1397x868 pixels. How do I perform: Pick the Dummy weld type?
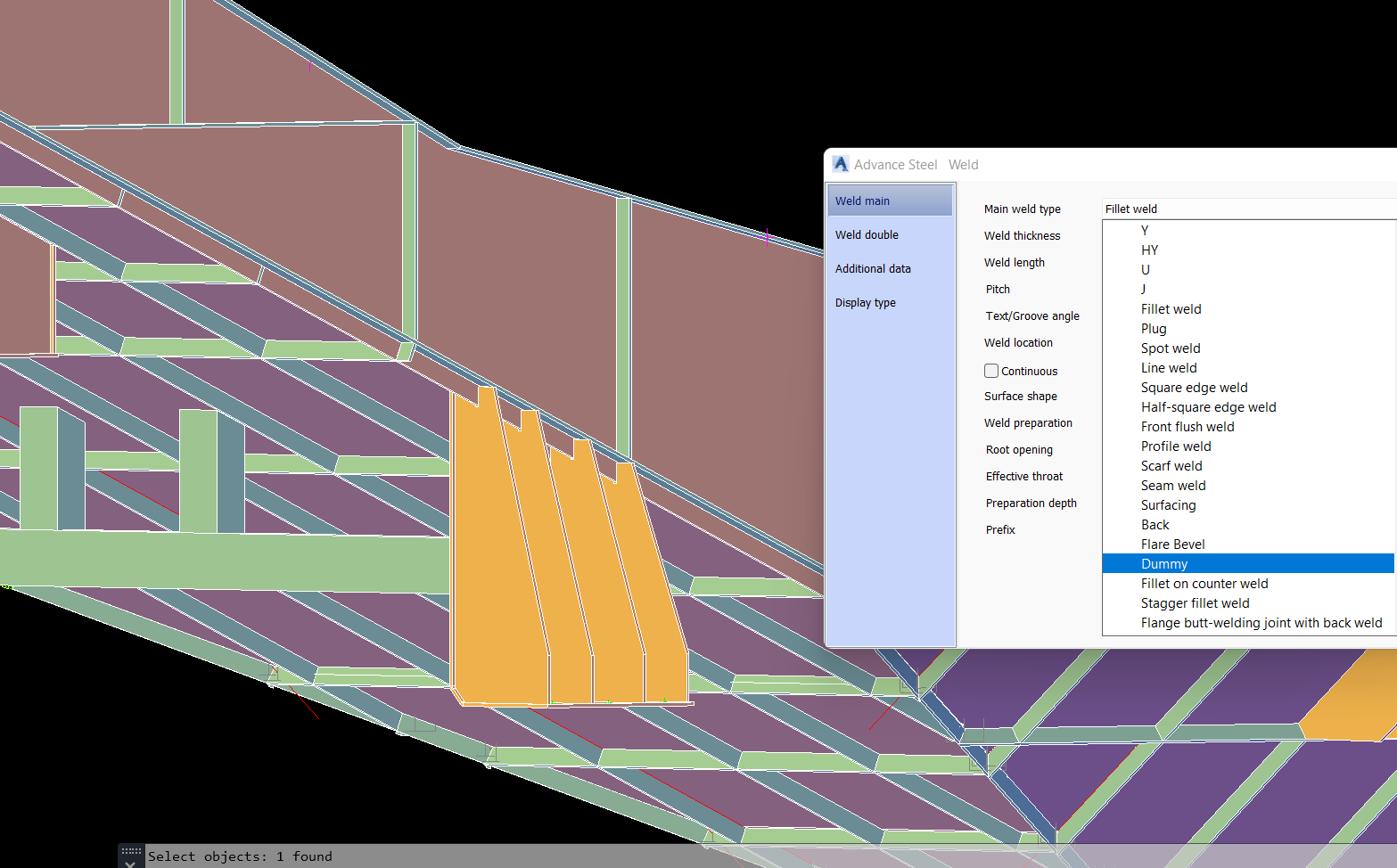(x=1164, y=563)
